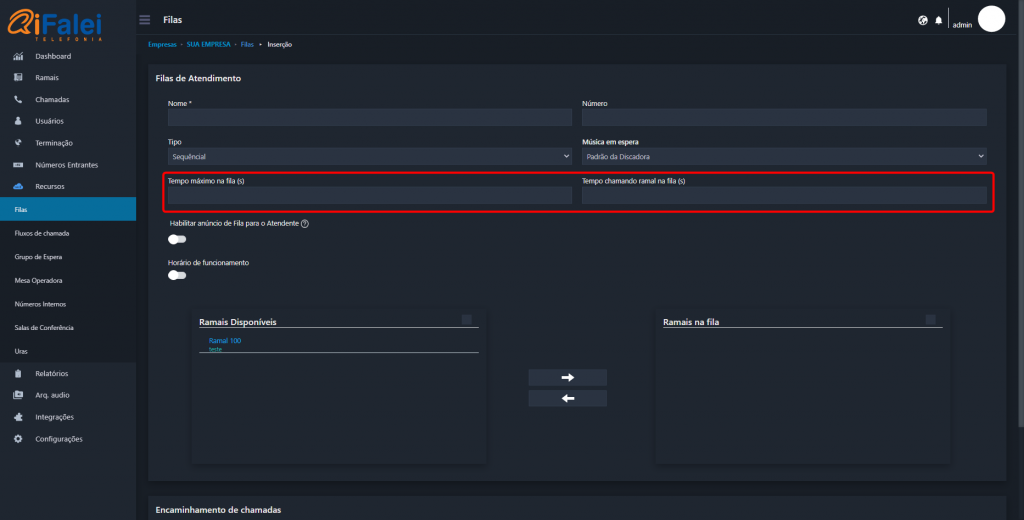Screen dimensions: 1024x520
Task: Open the Música em espera dropdown
Action: tap(784, 157)
